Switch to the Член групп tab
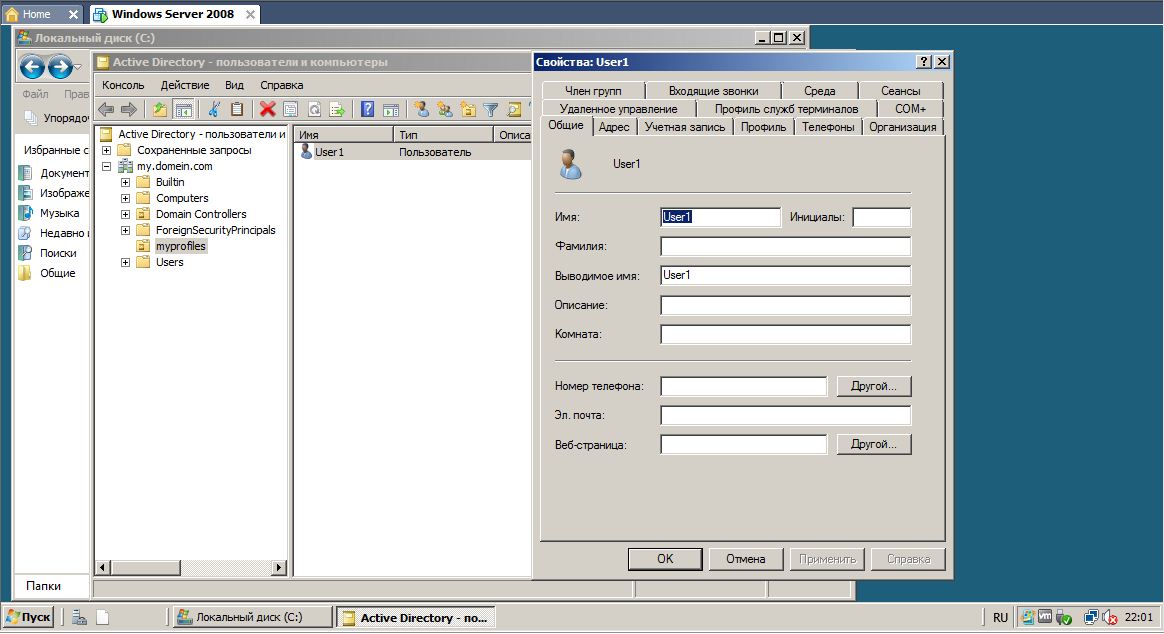 (x=593, y=91)
